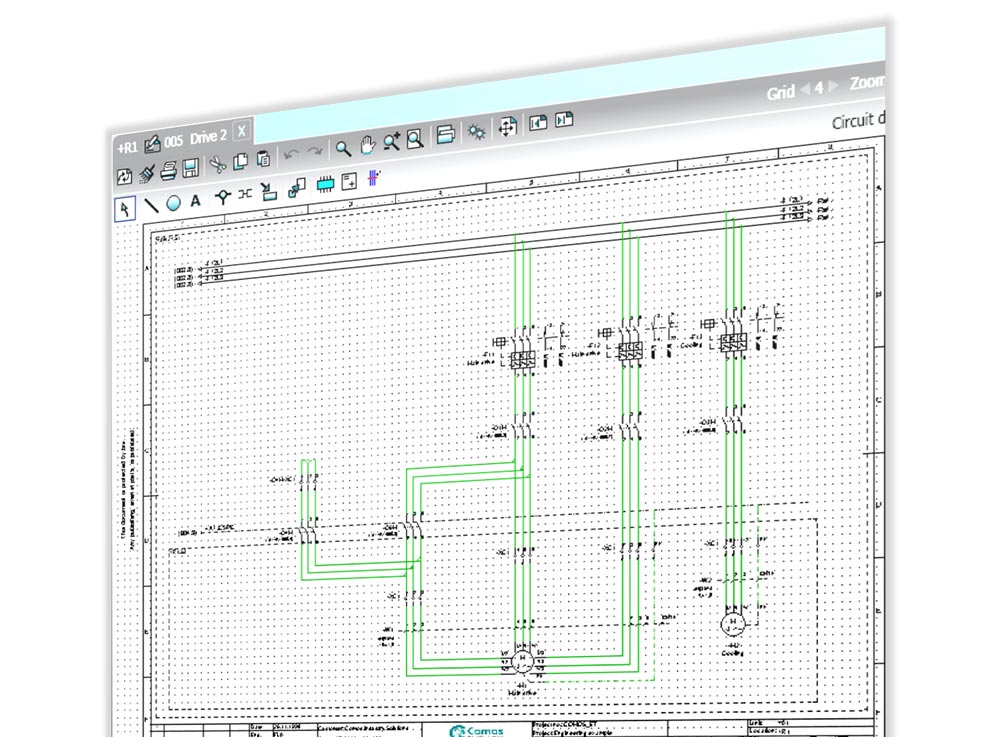This screenshot has width=1000, height=737.
Task: Select main drive motor symbol at bottom
Action: (x=522, y=662)
